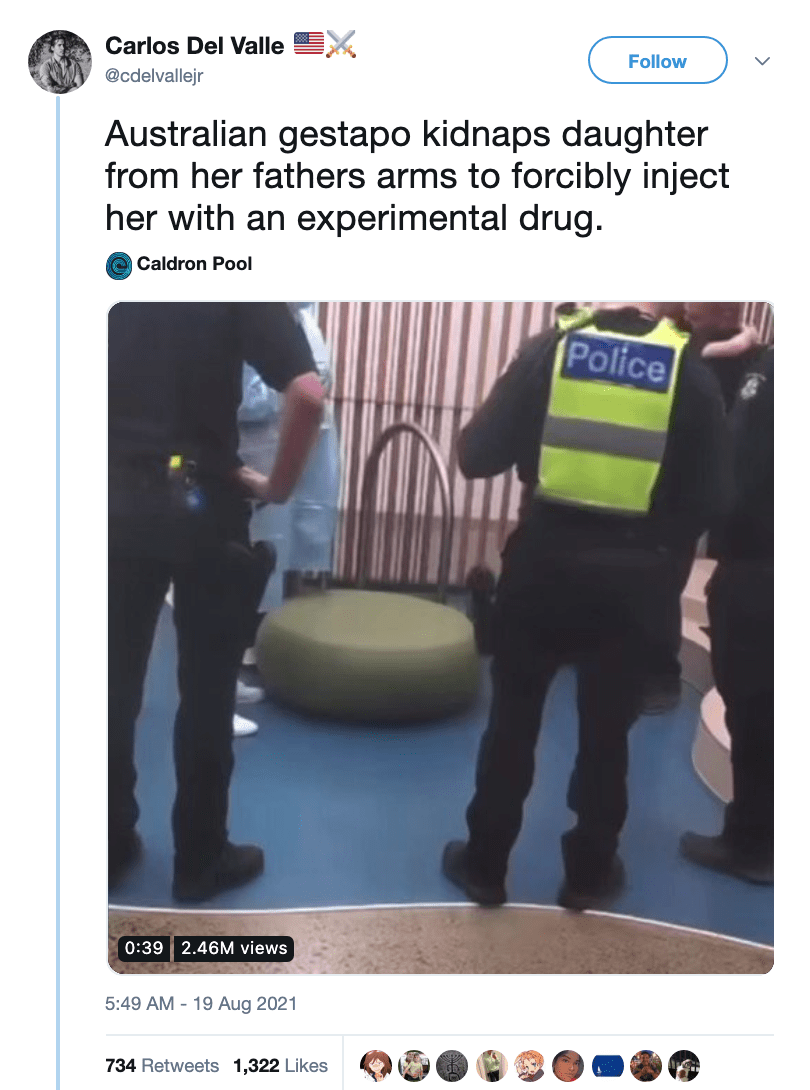Follow Carlos Del Valle
Viewport: 810px width, 1090px height.
point(658,60)
